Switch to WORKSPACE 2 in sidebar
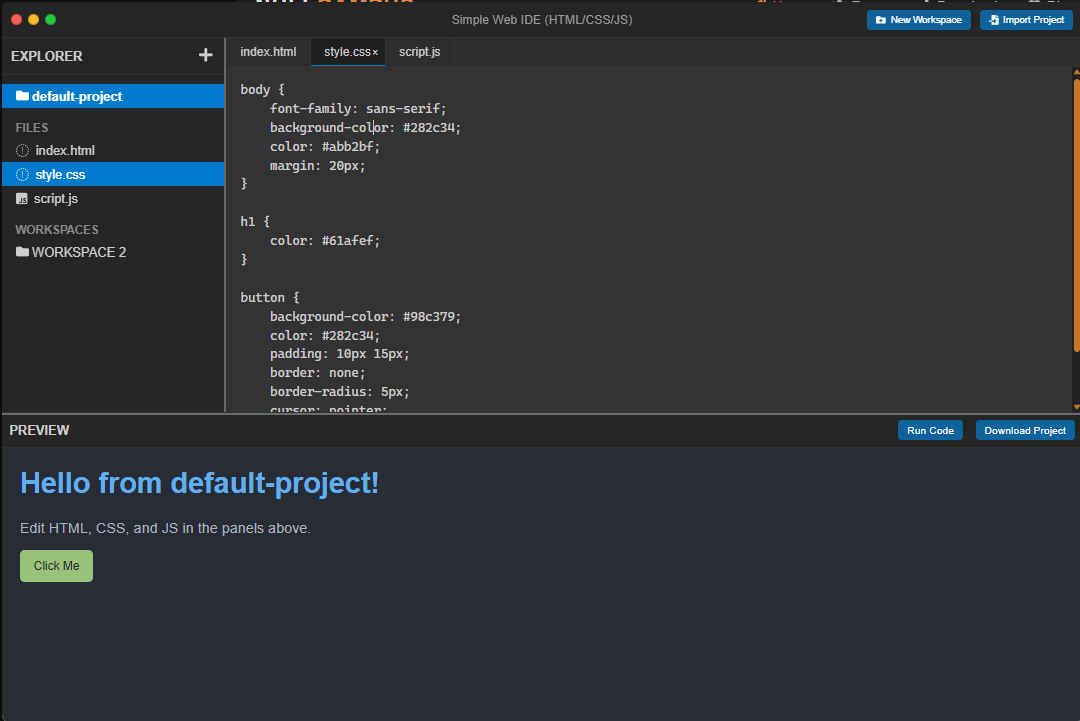Screen dimensions: 1080x721 click(x=113, y=252)
